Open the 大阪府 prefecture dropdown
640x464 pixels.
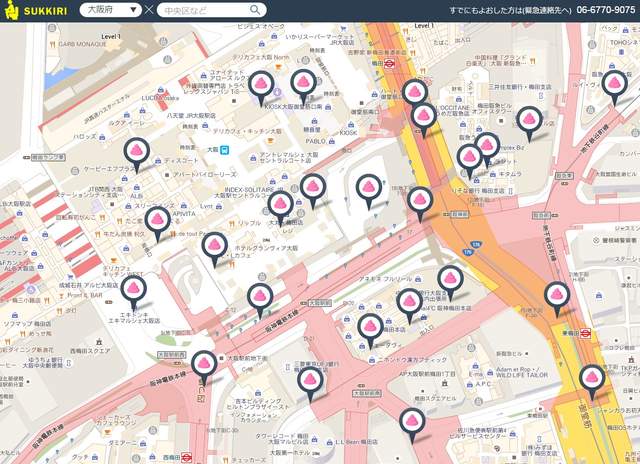click(x=110, y=10)
